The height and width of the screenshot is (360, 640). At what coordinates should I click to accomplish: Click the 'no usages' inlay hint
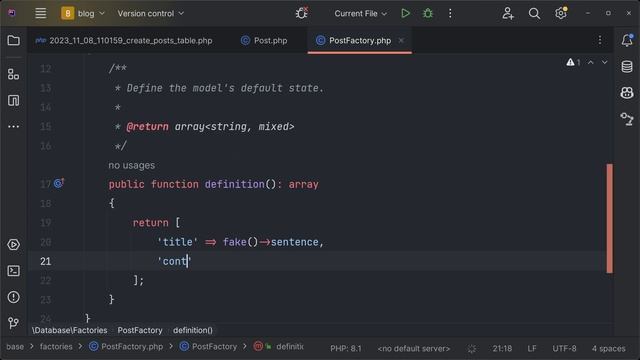[x=131, y=165]
